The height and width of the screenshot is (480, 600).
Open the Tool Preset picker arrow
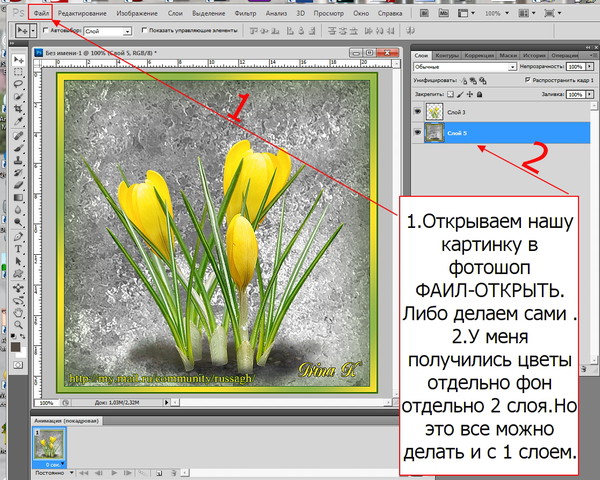pyautogui.click(x=33, y=31)
